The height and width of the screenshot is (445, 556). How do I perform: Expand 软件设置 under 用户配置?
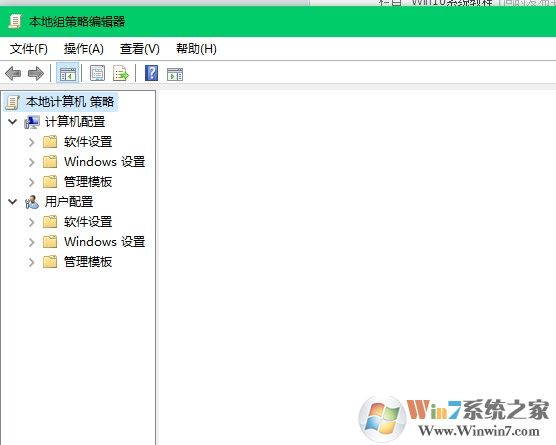pyautogui.click(x=32, y=222)
